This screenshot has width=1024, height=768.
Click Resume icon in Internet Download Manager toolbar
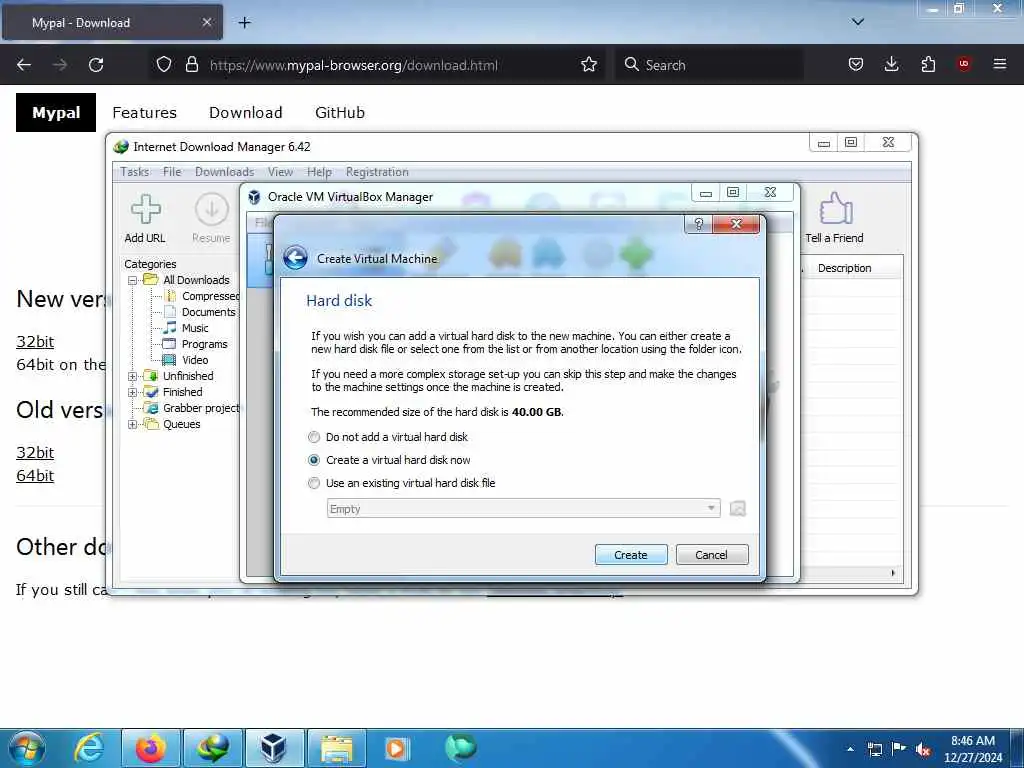click(x=211, y=219)
